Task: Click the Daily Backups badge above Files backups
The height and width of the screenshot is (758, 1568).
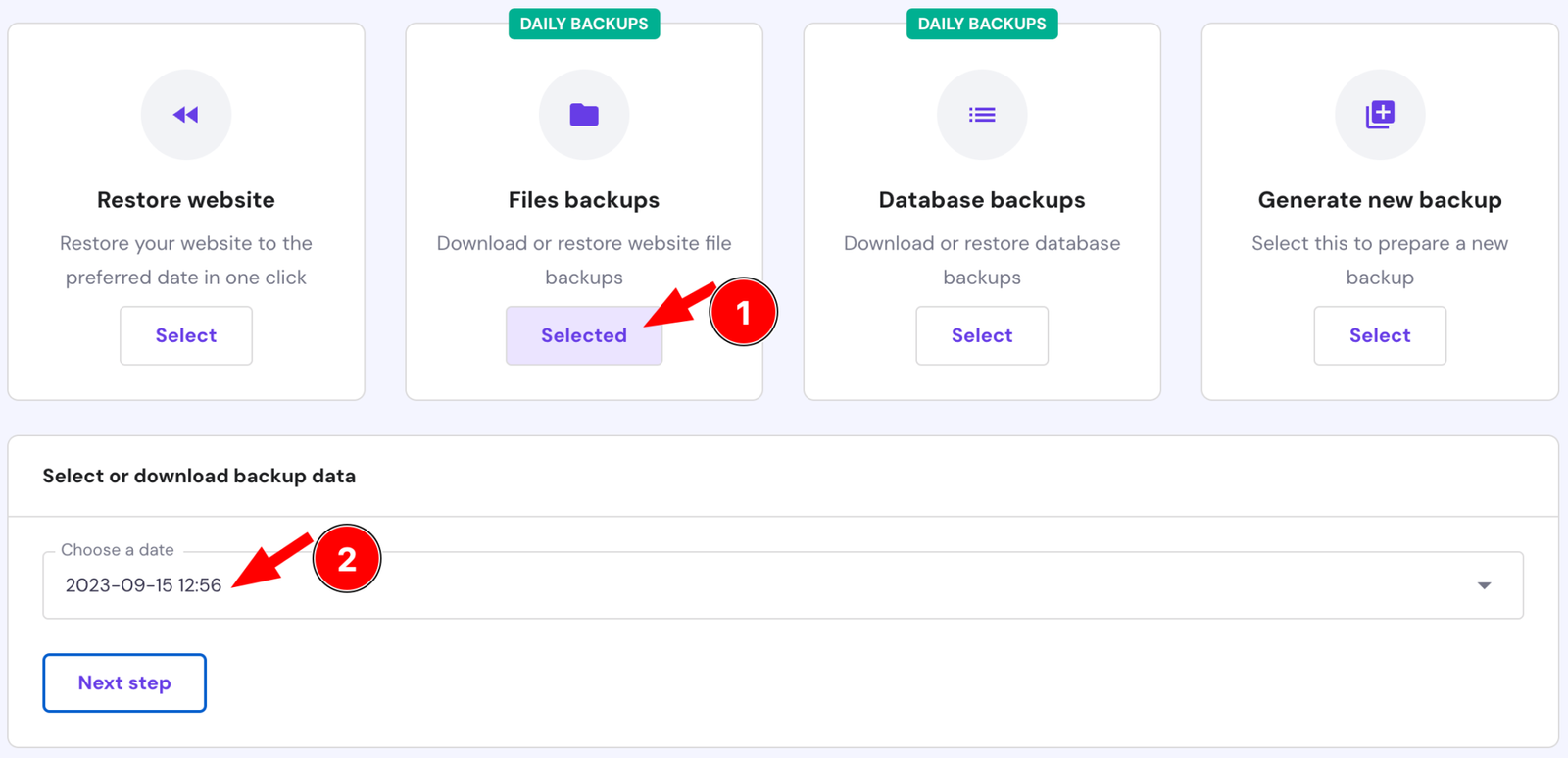Action: tap(584, 24)
